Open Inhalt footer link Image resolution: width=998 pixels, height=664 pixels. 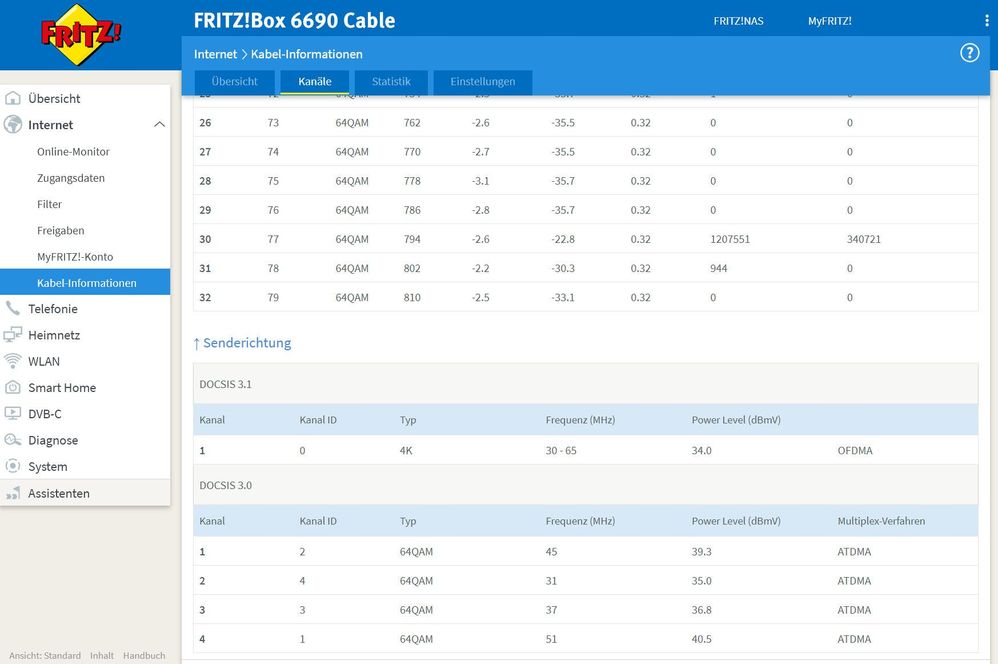click(x=102, y=656)
